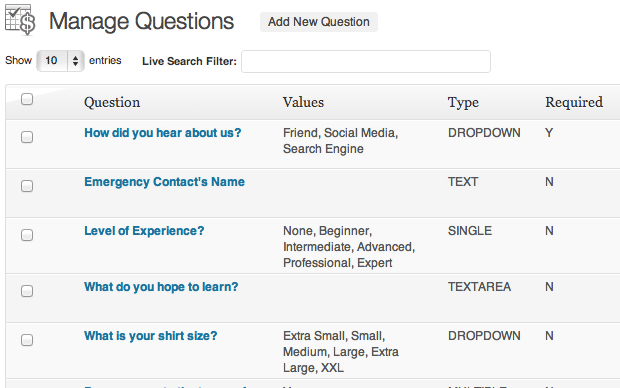Open 'What do you hope to learn?' link
This screenshot has height=388, width=620.
coord(161,287)
